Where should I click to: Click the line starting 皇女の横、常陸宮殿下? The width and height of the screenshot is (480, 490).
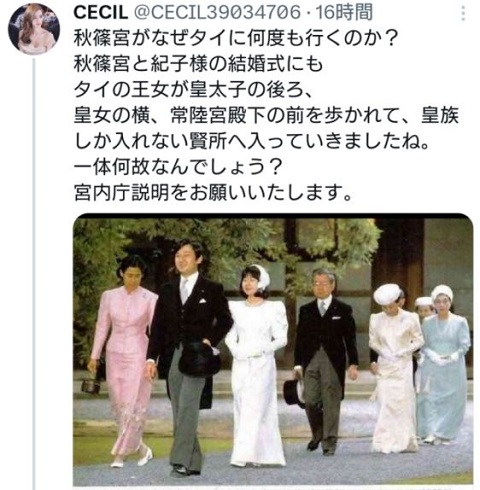[x=266, y=115]
